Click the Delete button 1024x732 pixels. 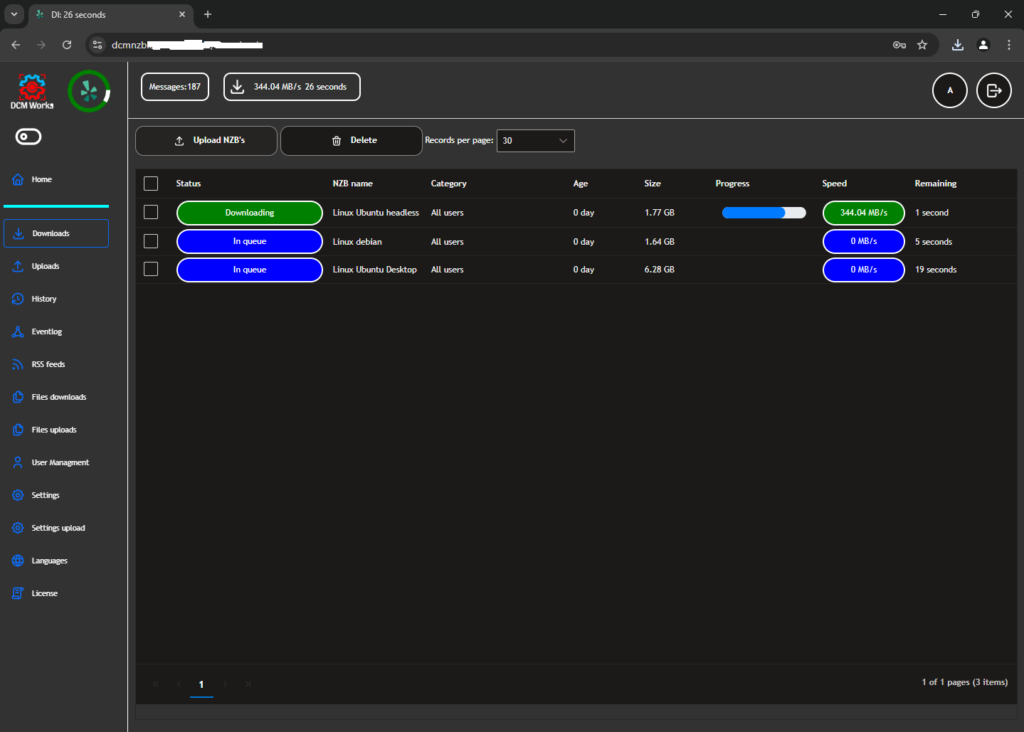351,140
